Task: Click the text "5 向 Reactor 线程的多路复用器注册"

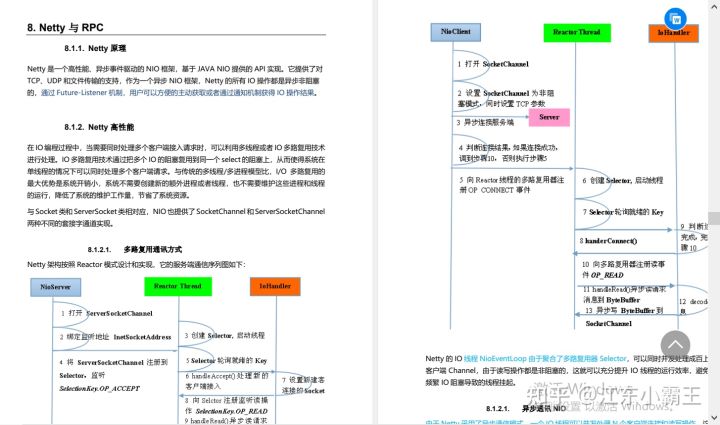Action: [512, 185]
